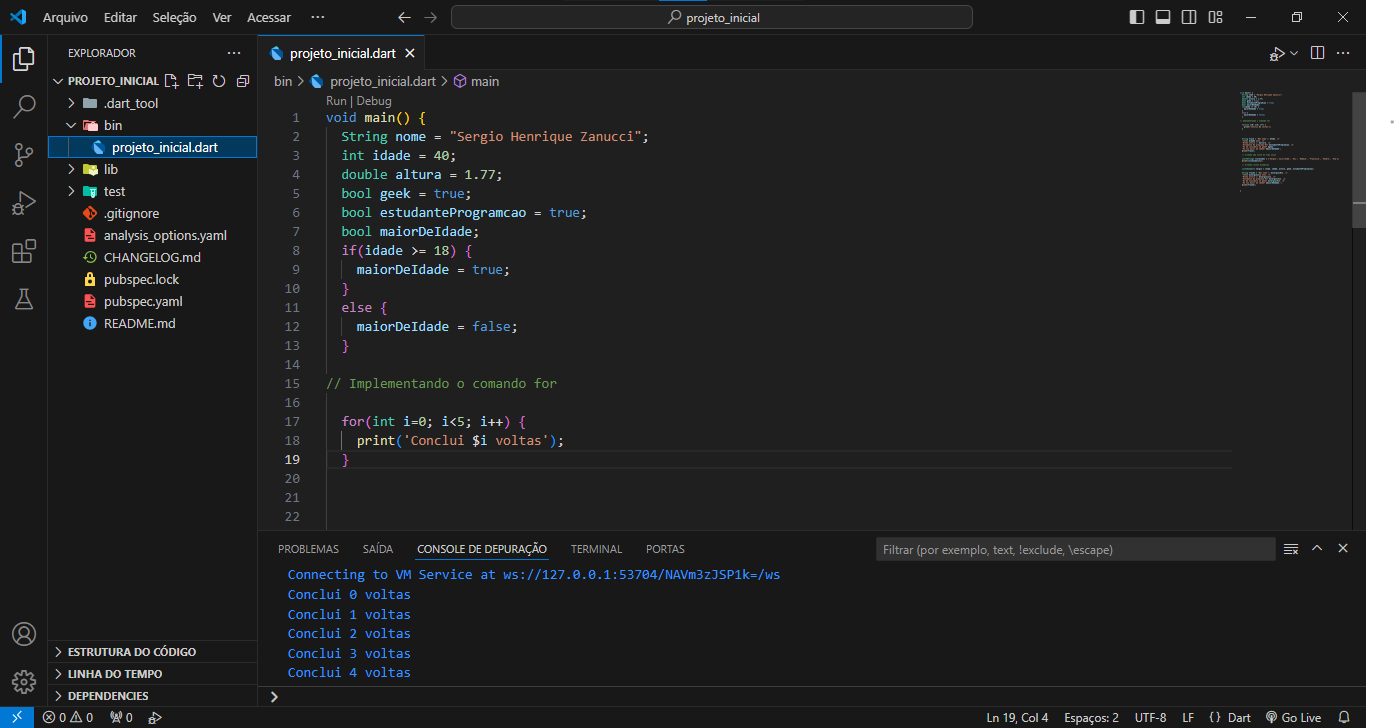Click the New File icon in explorer header
The height and width of the screenshot is (728, 1396).
[172, 81]
